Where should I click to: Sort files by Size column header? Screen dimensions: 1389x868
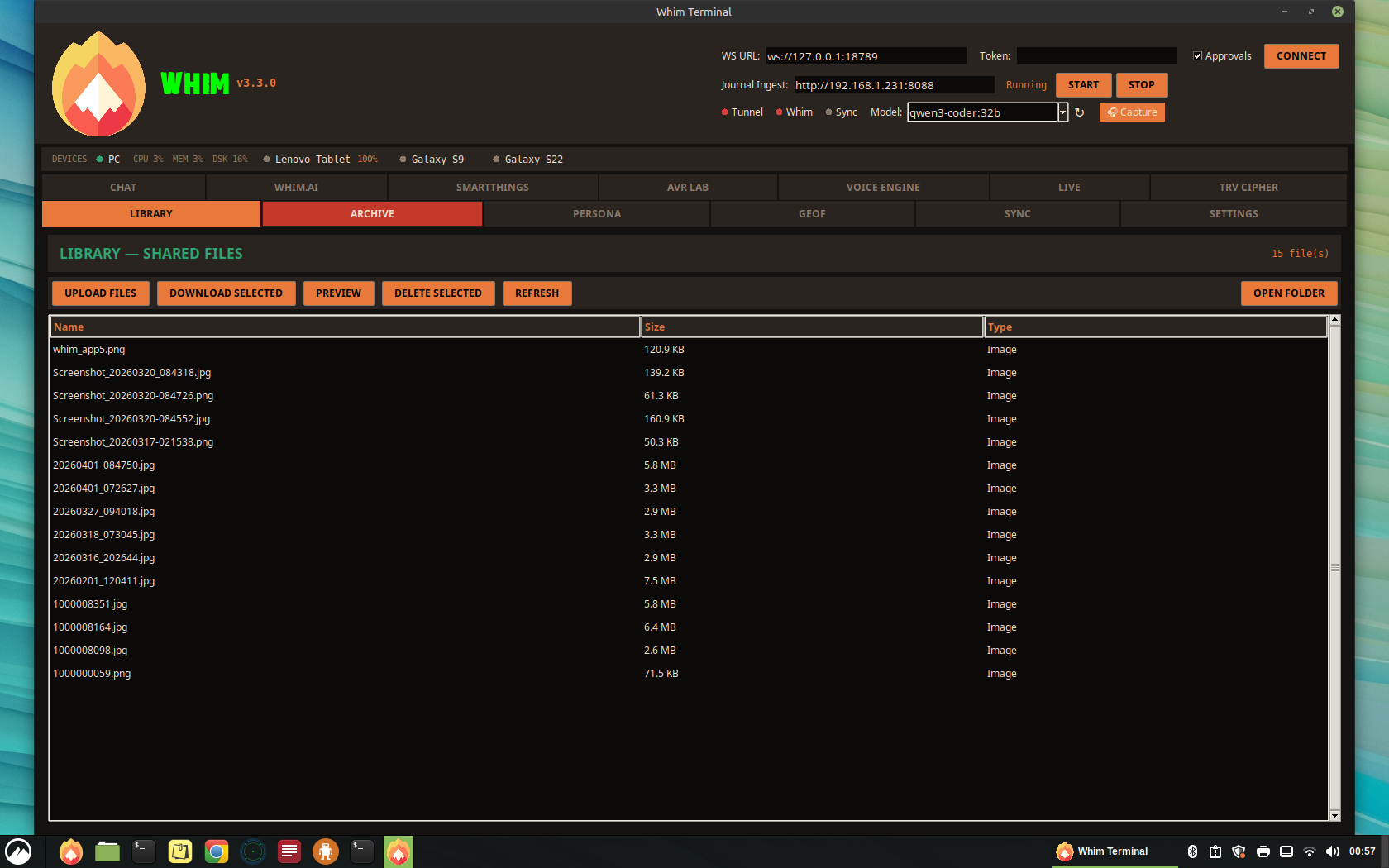(x=811, y=327)
